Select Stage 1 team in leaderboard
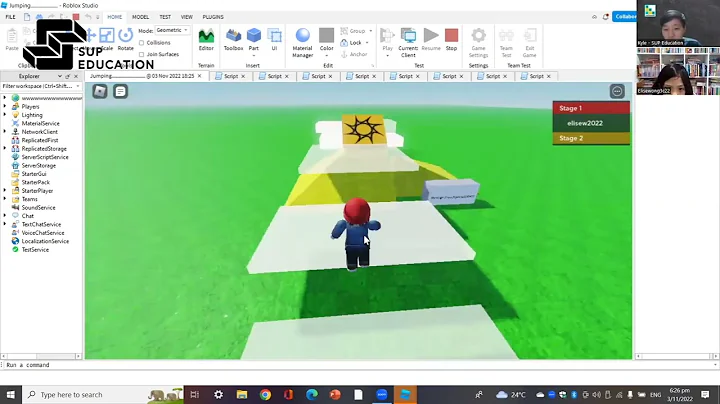The width and height of the screenshot is (720, 404). tap(591, 108)
